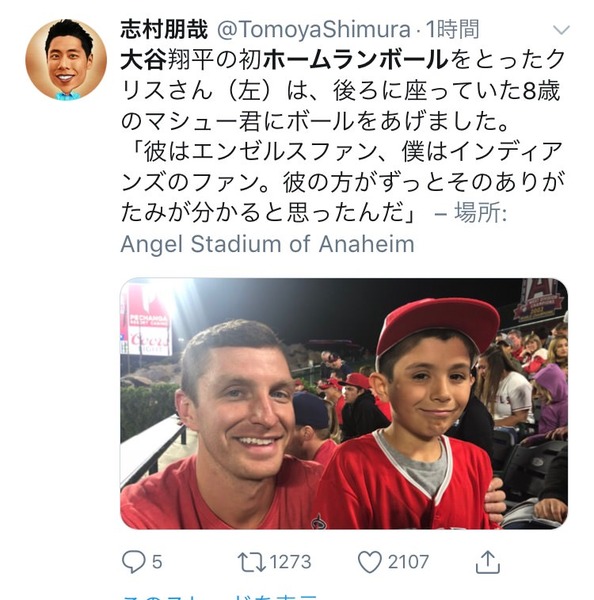Enlarge the attached fan photo

click(344, 403)
